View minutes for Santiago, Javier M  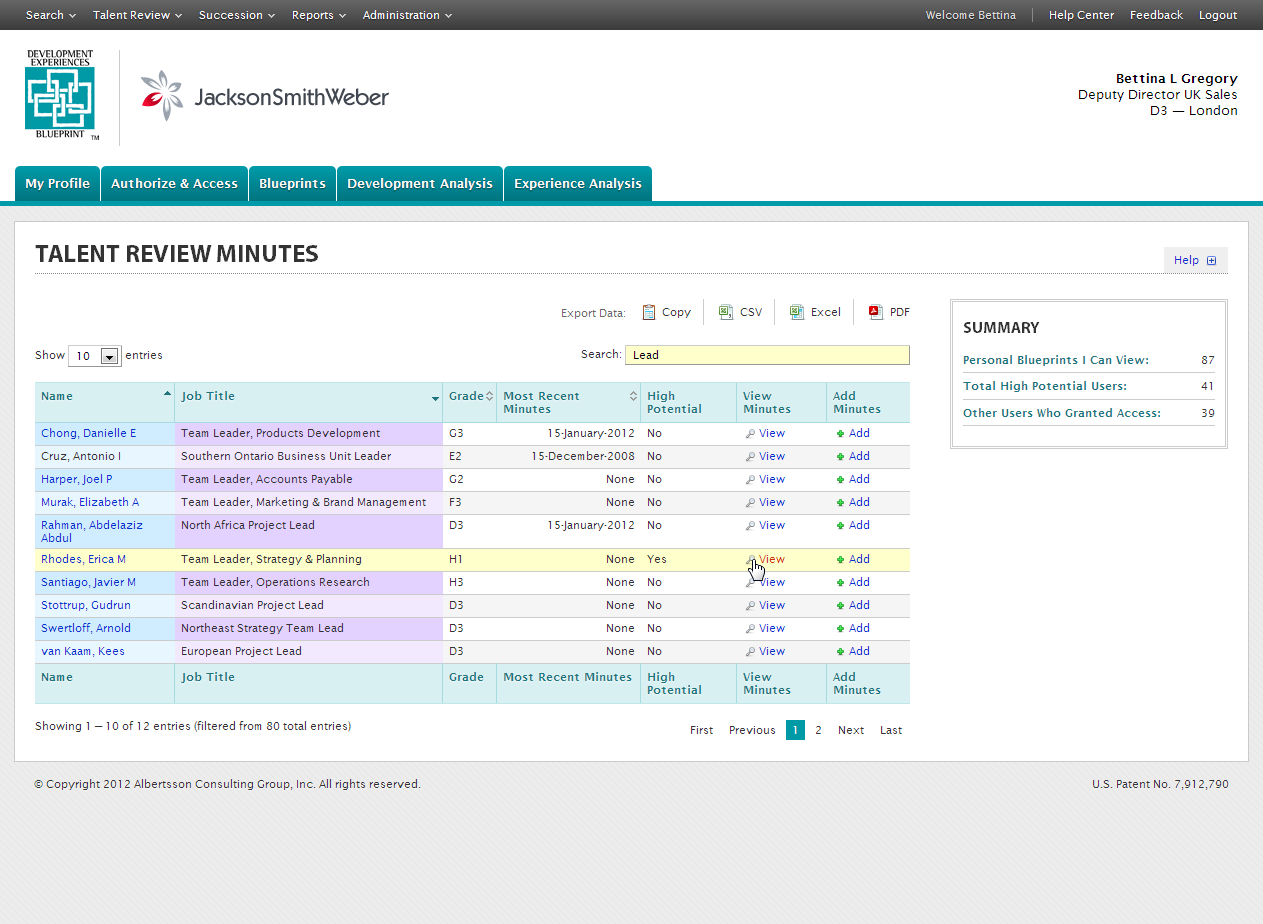[x=771, y=583]
